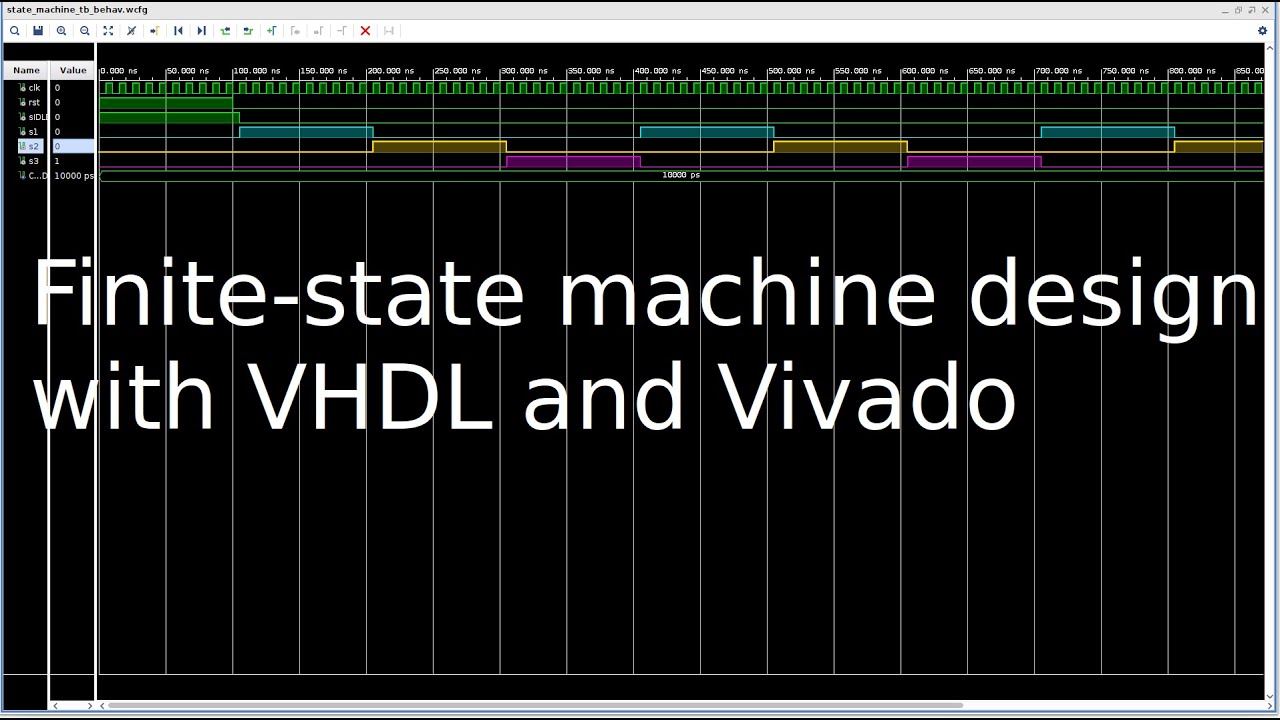Go to Previous Transition
Image resolution: width=1280 pixels, height=720 pixels.
point(225,31)
